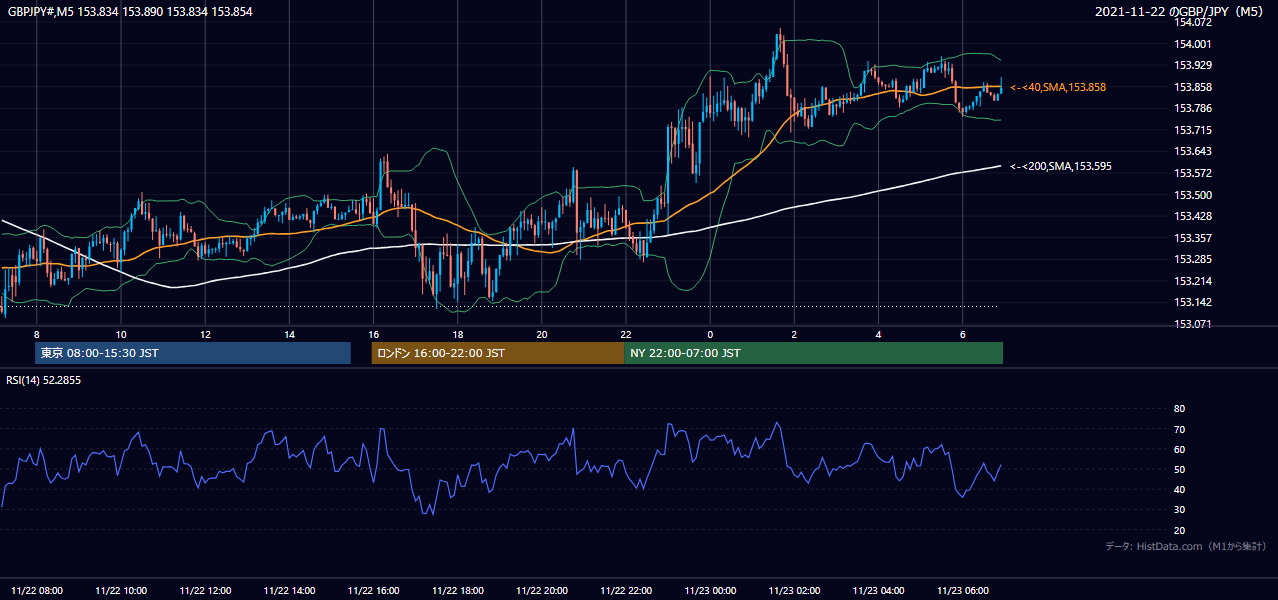Viewport: 1278px width, 600px height.
Task: Click bottom time label 11/23 02:00
Action: pyautogui.click(x=794, y=591)
